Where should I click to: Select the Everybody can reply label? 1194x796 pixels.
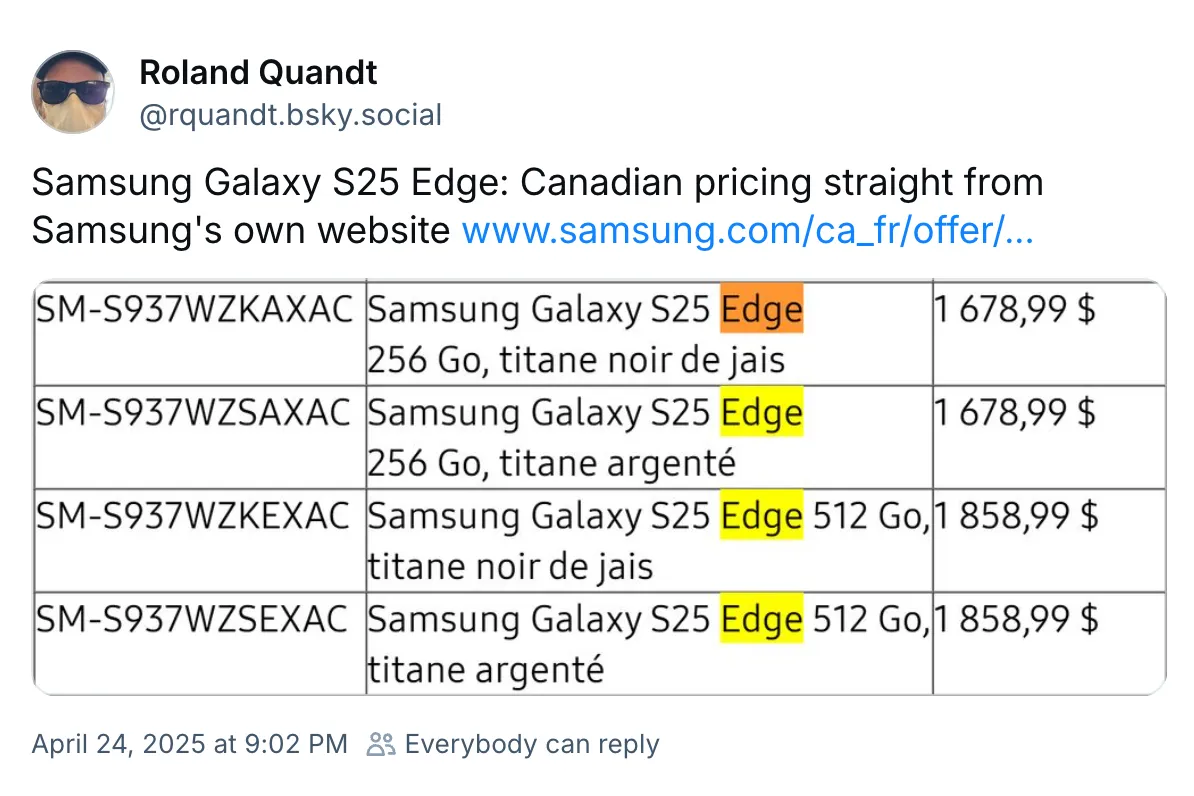(x=531, y=744)
